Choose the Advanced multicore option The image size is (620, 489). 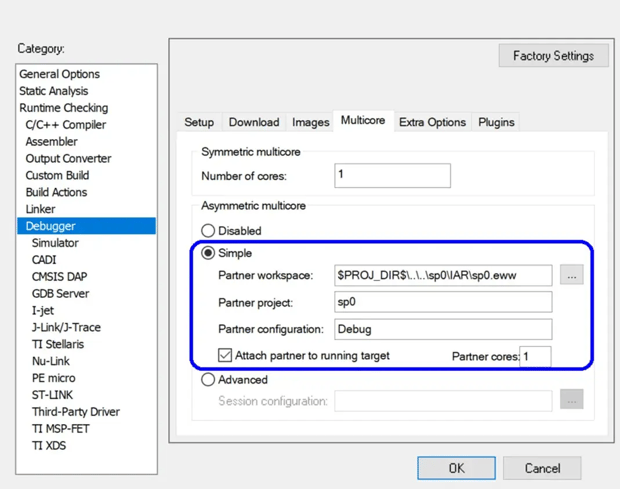click(x=208, y=379)
